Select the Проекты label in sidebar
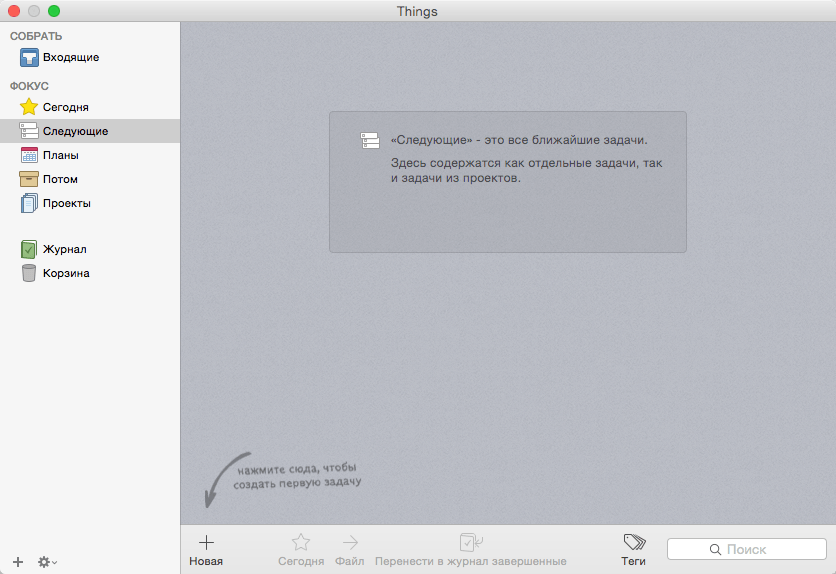Image resolution: width=836 pixels, height=574 pixels. click(x=67, y=203)
